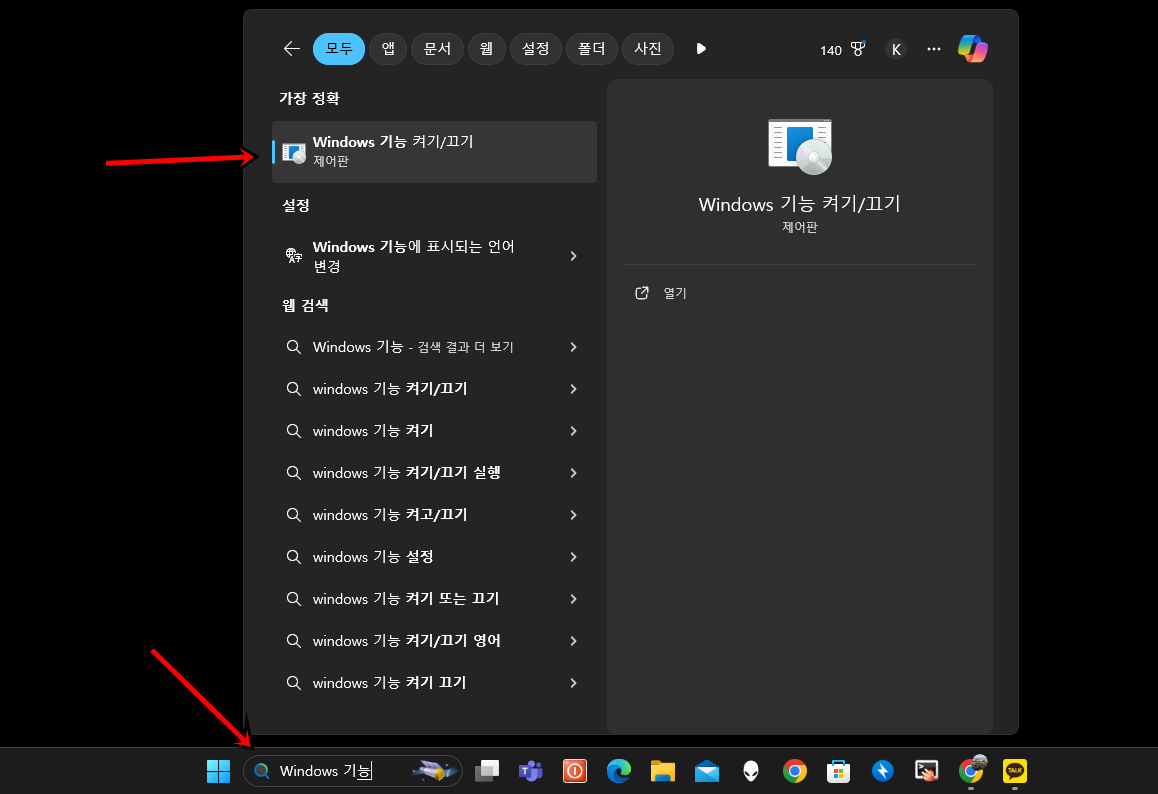Expand the 켜고/끄기 suggestion chevron
Viewport: 1158px width, 794px height.
573,515
